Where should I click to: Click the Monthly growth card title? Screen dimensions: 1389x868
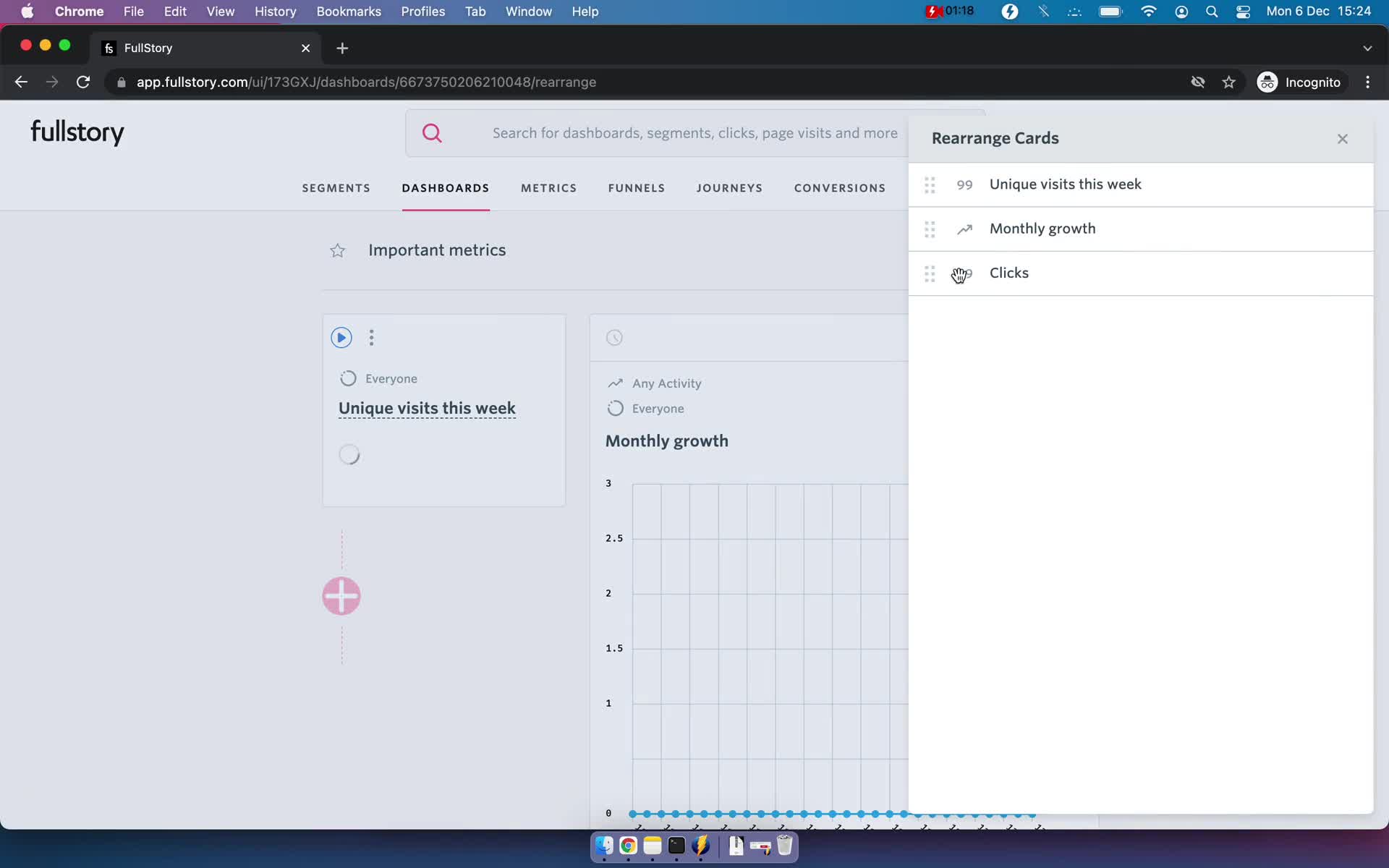[x=666, y=441]
